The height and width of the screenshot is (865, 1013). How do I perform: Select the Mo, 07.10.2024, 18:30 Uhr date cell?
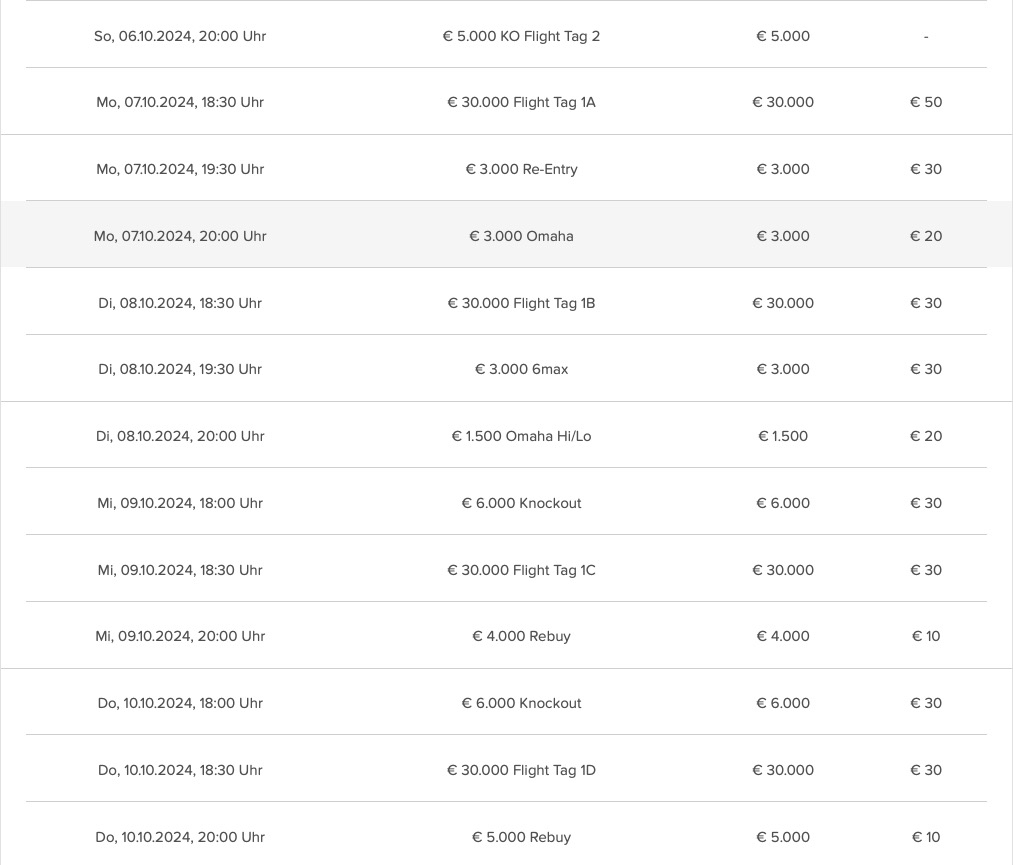point(180,102)
